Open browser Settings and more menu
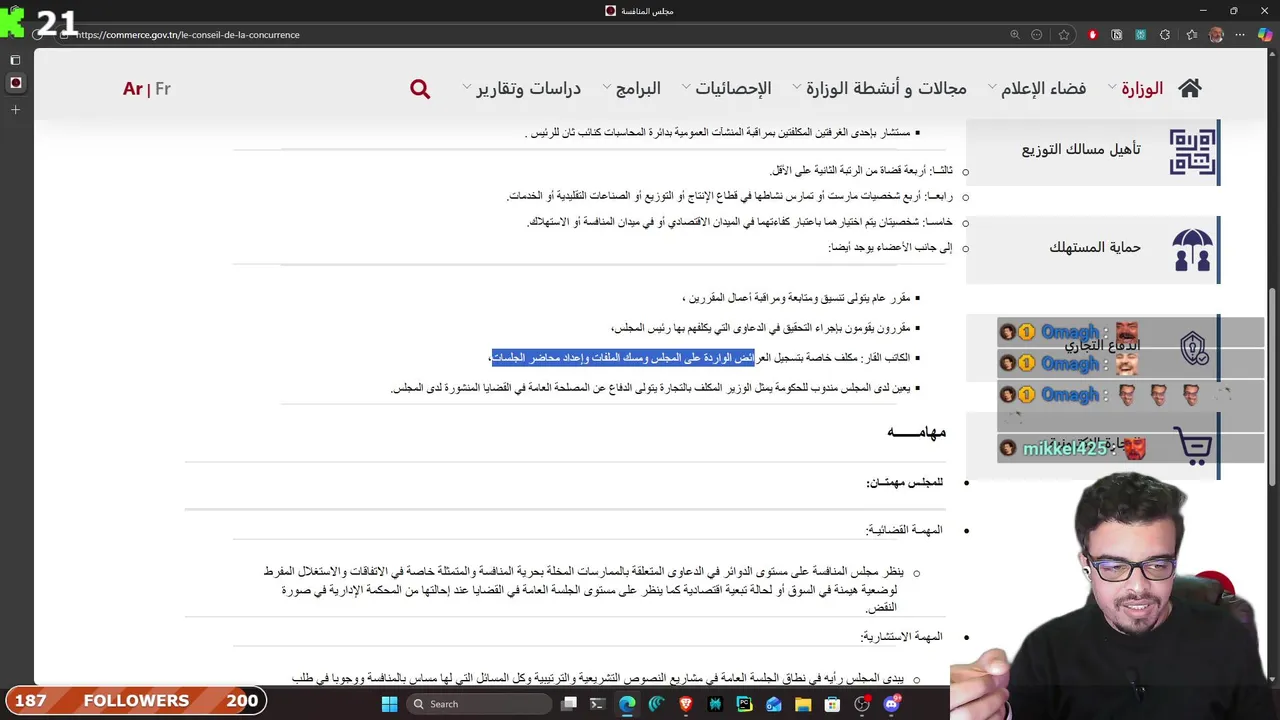1280x720 pixels. point(1241,34)
